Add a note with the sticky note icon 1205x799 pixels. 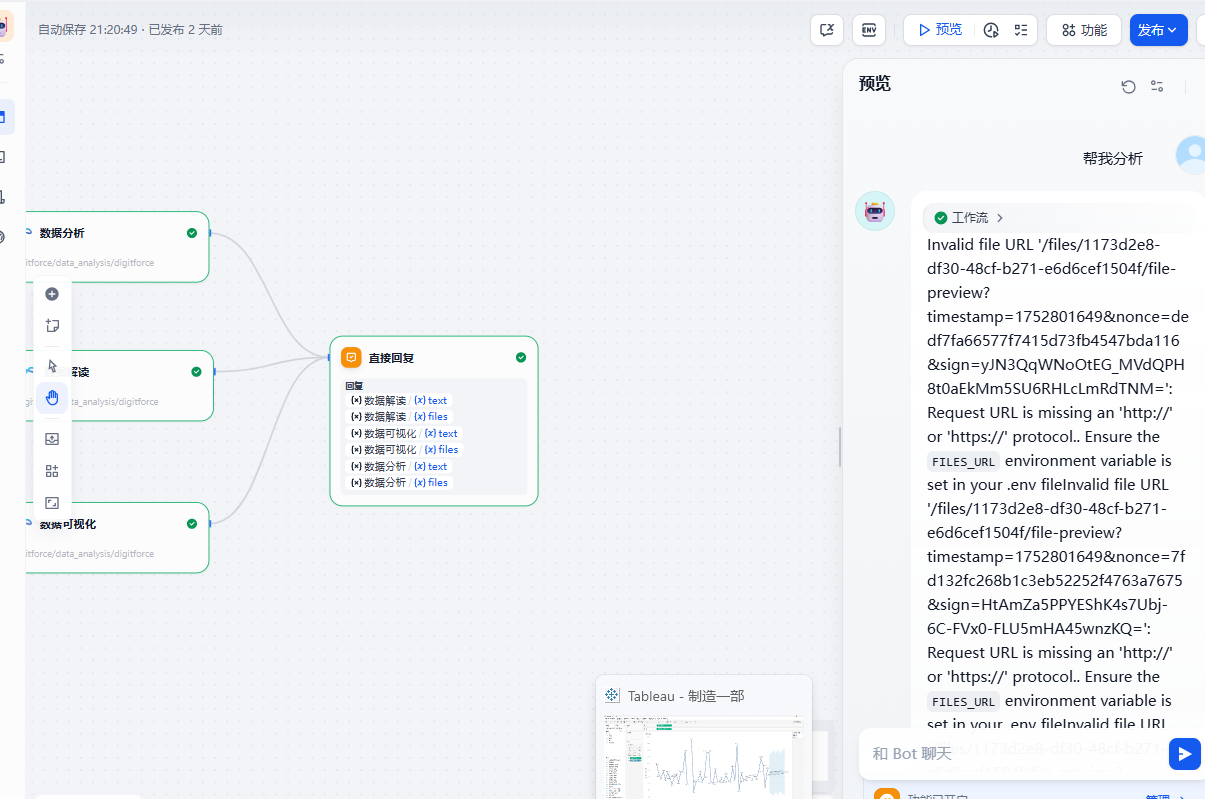click(x=52, y=326)
